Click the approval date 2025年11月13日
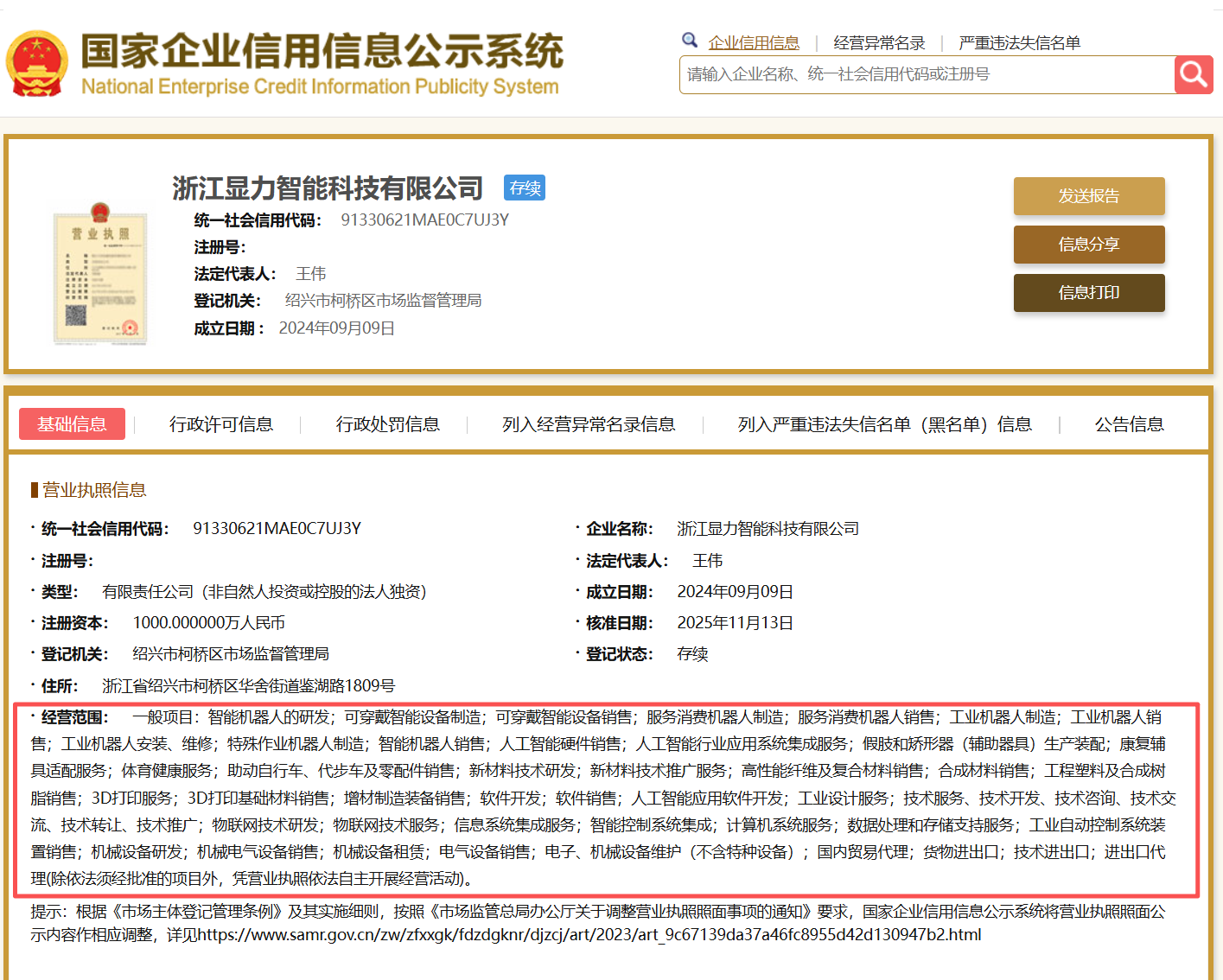 click(x=736, y=623)
